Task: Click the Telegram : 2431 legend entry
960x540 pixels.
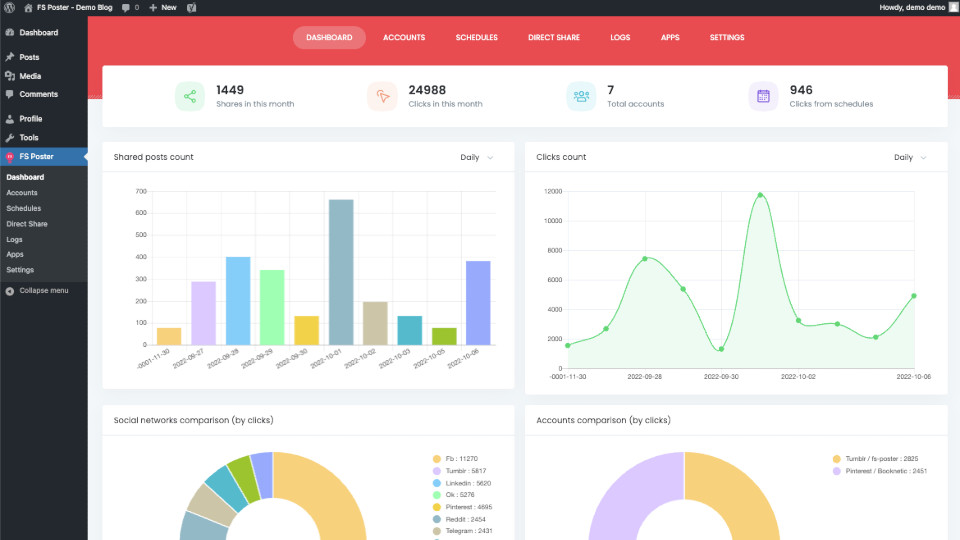Action: [x=462, y=531]
